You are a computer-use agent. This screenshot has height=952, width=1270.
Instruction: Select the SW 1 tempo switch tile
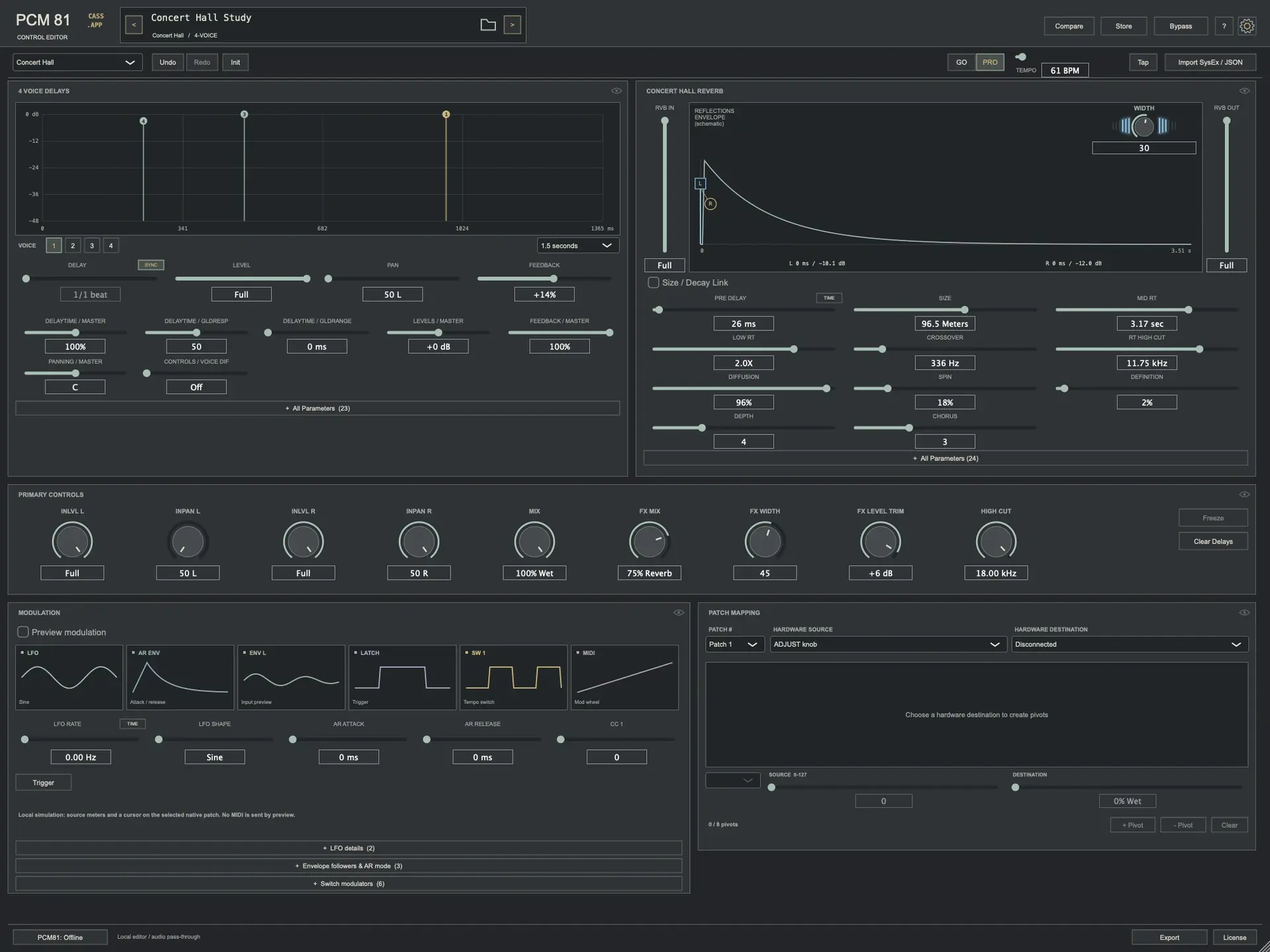click(x=513, y=677)
